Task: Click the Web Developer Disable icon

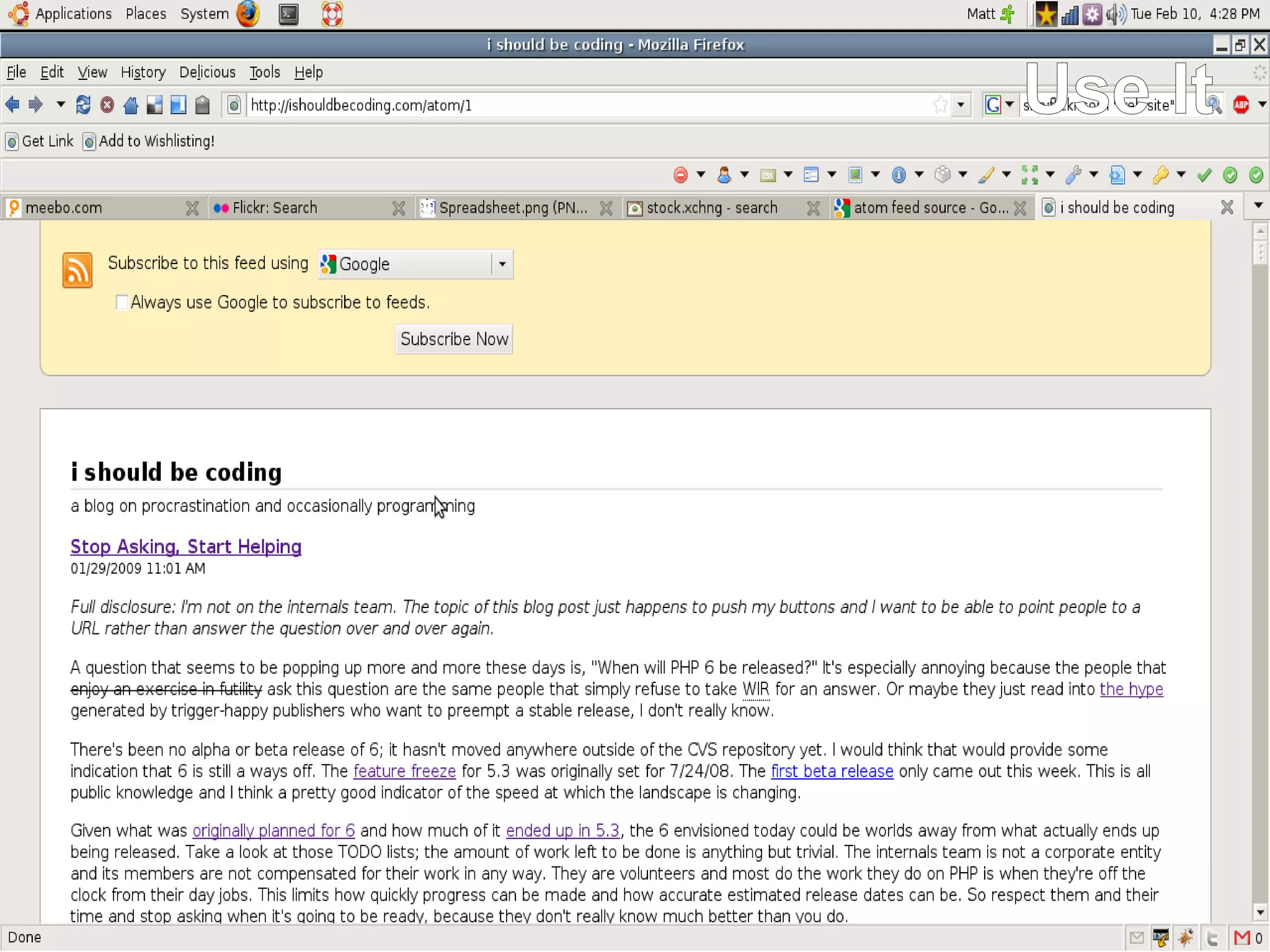Action: coord(680,175)
